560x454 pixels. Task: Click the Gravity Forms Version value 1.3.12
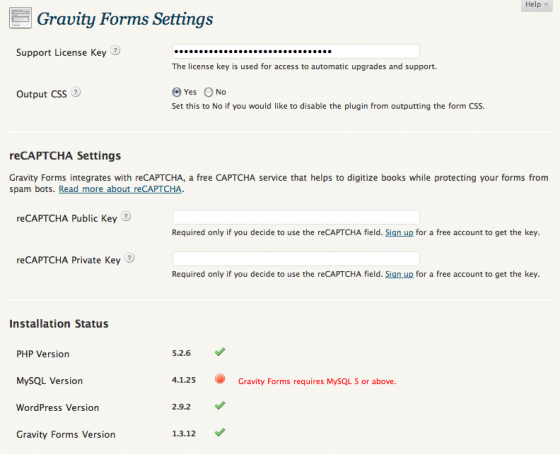[184, 433]
